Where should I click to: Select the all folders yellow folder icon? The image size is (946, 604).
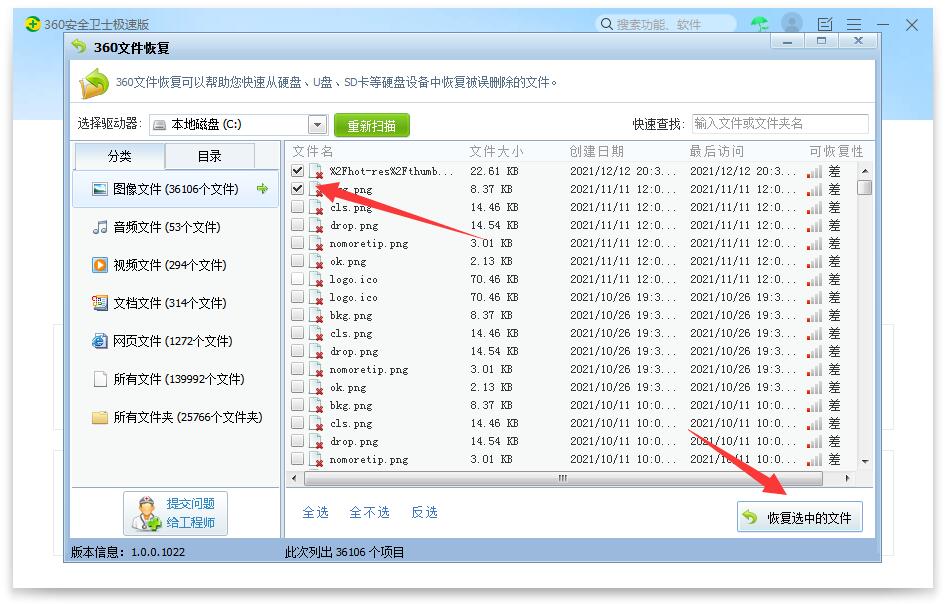click(100, 417)
